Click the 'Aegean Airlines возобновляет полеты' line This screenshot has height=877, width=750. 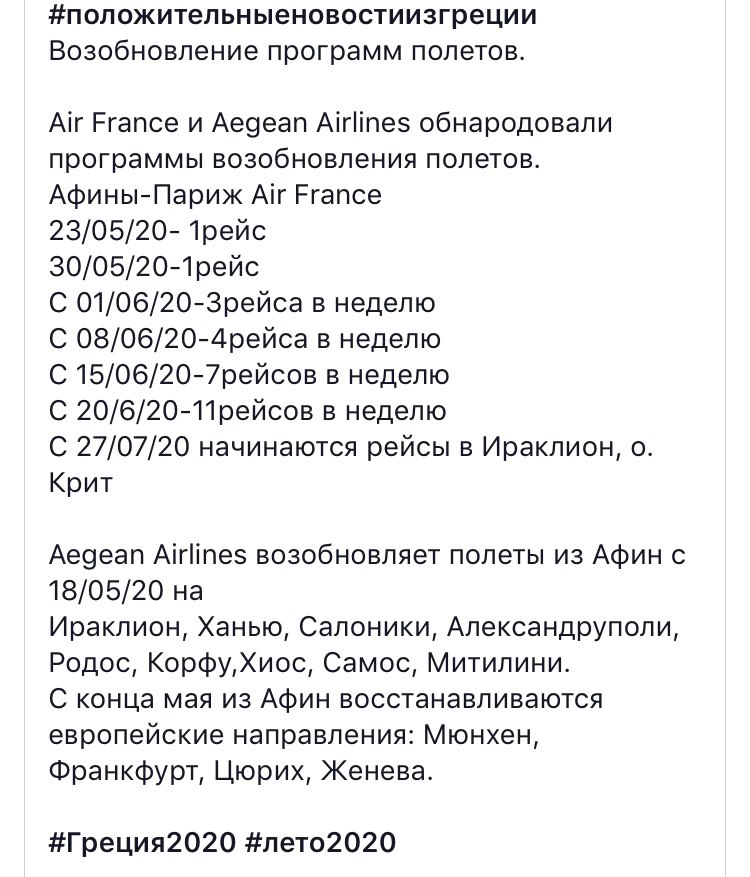[367, 555]
